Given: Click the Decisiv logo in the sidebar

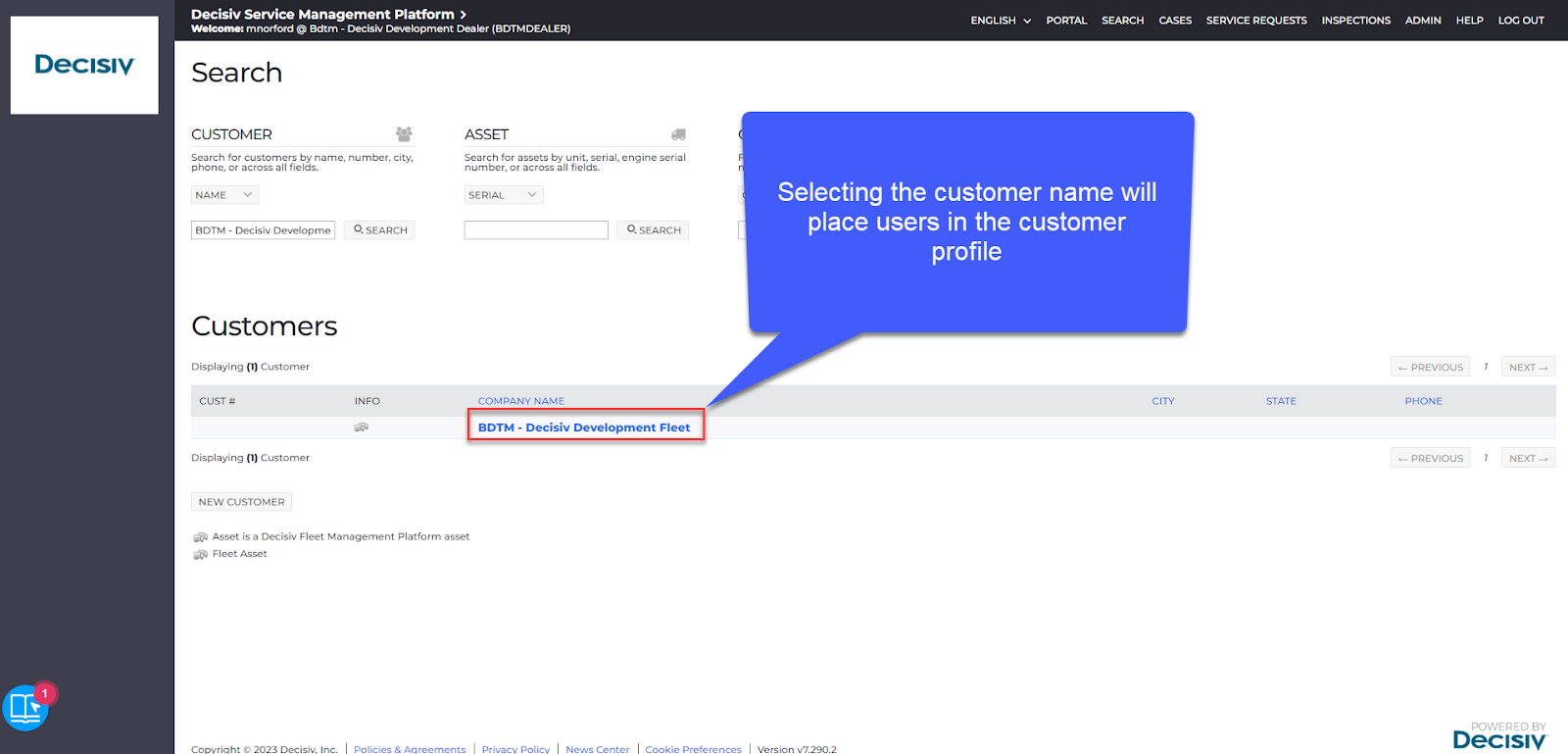Looking at the screenshot, I should pyautogui.click(x=84, y=65).
